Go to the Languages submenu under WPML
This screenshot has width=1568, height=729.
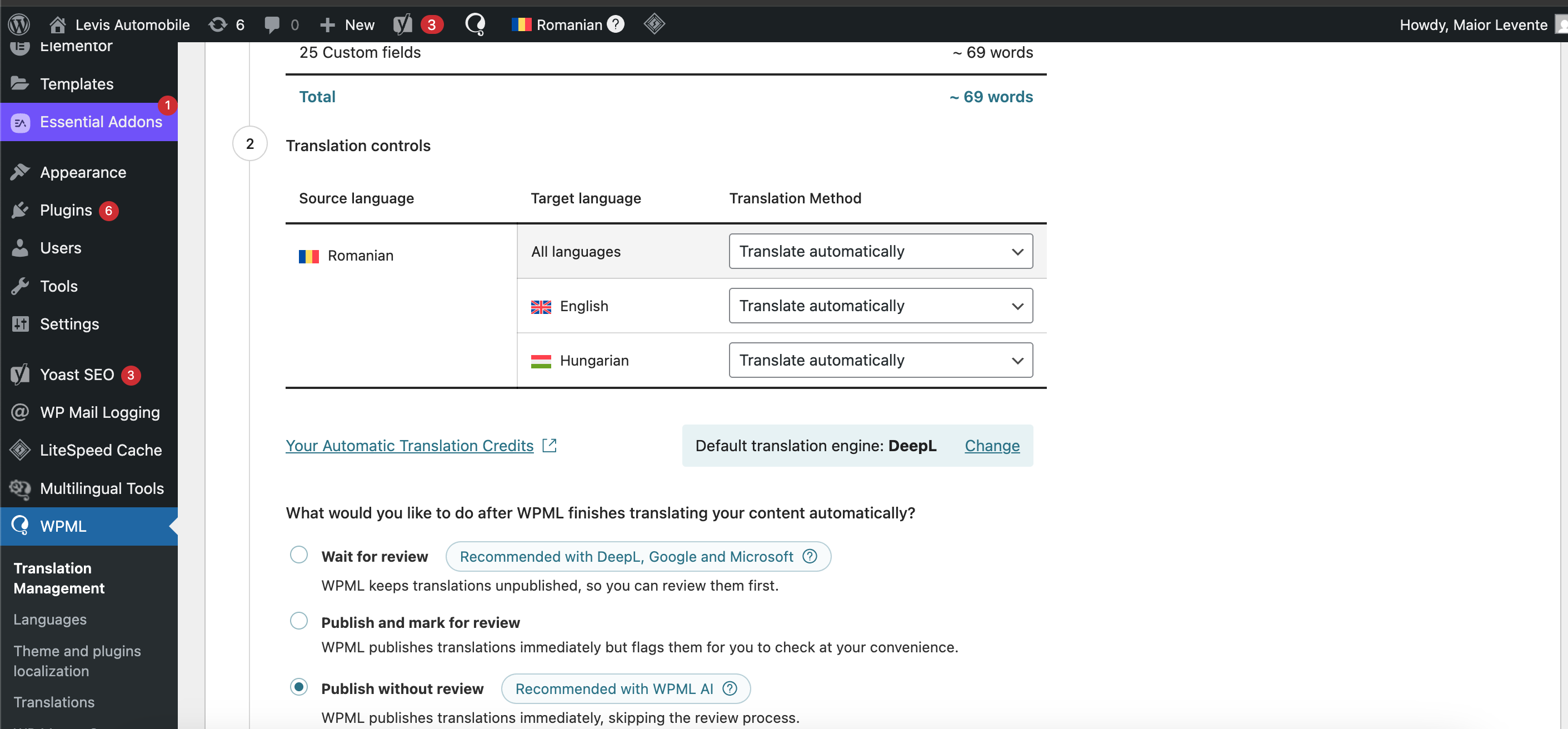[x=50, y=620]
